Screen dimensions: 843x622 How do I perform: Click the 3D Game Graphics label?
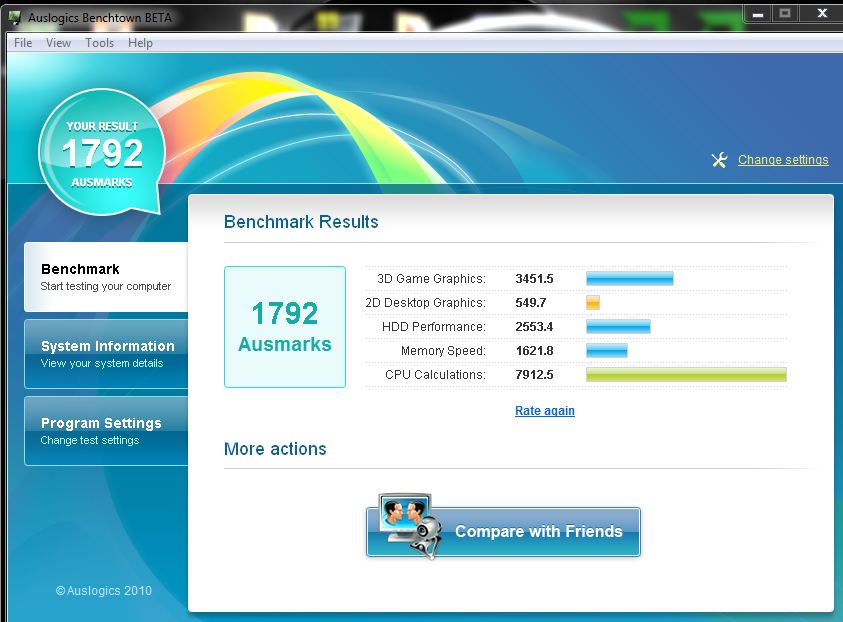click(x=431, y=278)
